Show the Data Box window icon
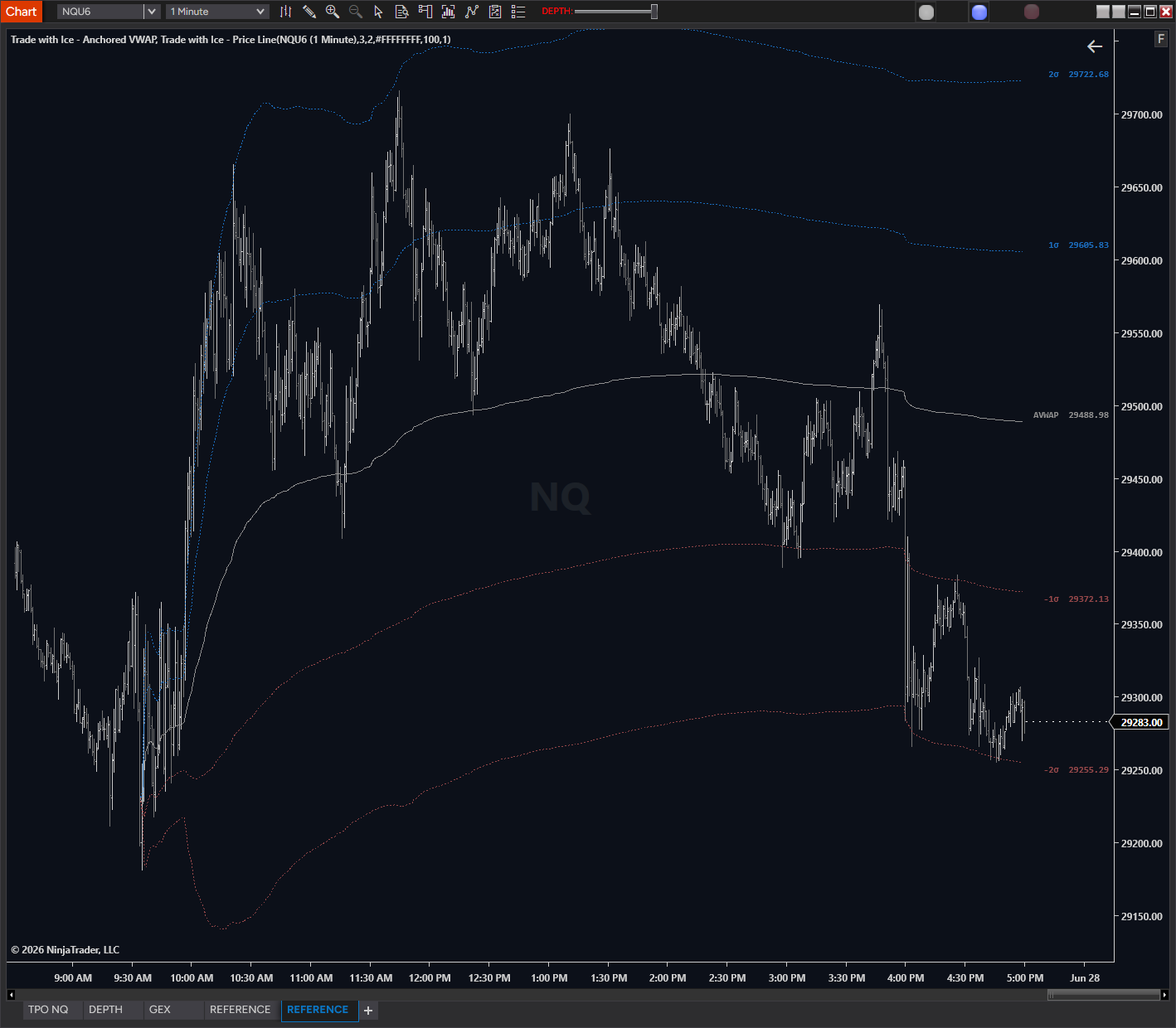 pyautogui.click(x=402, y=12)
